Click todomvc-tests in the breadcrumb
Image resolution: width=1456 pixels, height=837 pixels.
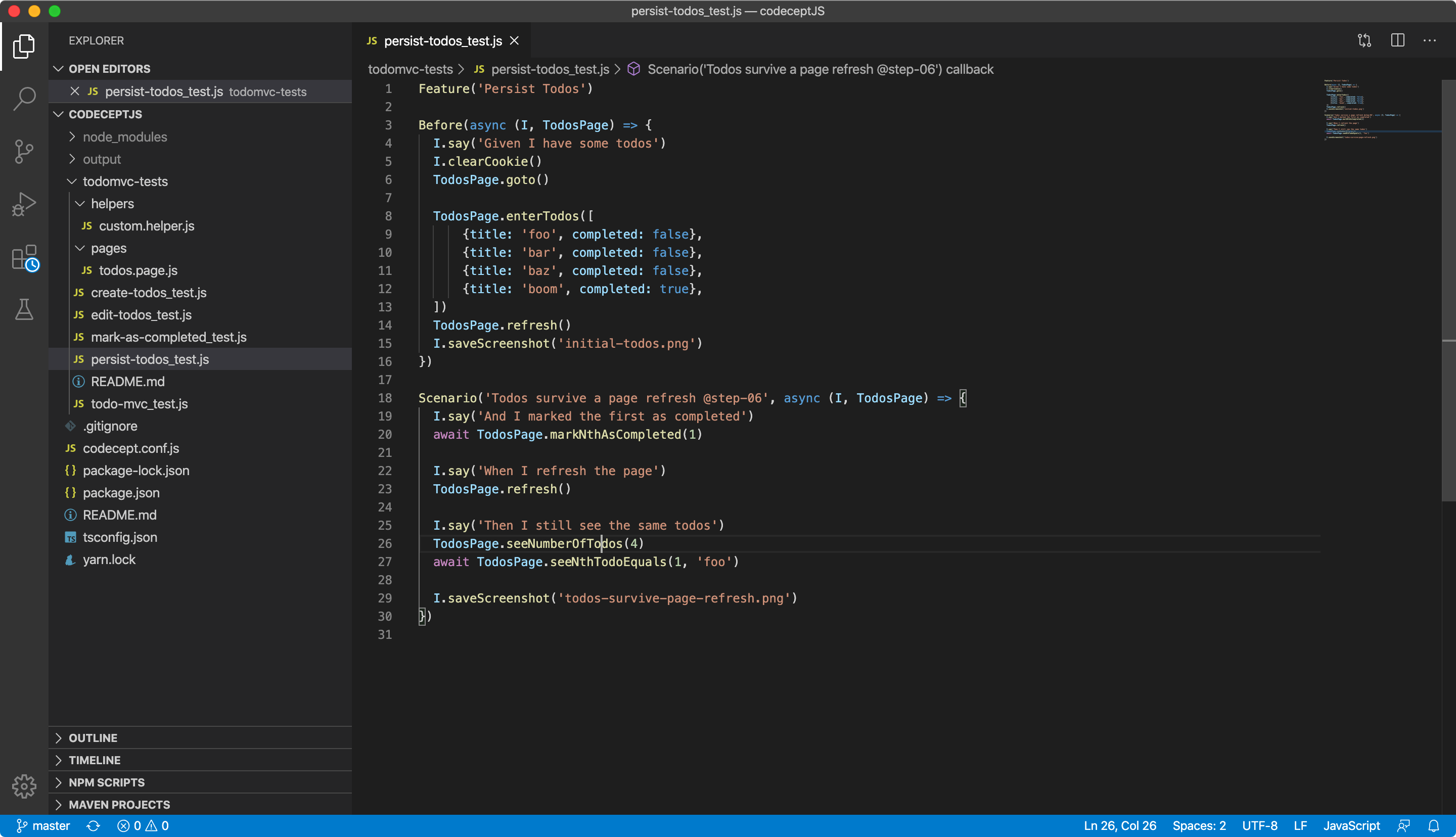tap(411, 70)
